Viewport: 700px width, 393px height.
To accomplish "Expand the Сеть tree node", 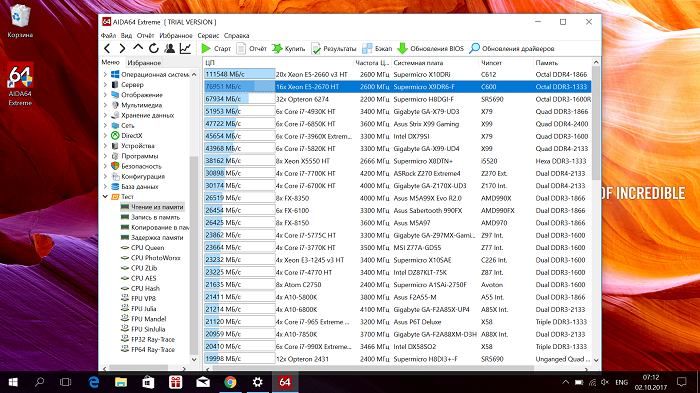I will tap(105, 125).
